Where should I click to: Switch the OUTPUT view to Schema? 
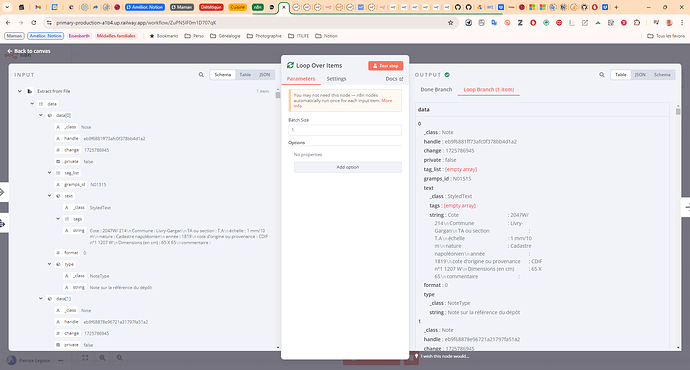pyautogui.click(x=662, y=75)
